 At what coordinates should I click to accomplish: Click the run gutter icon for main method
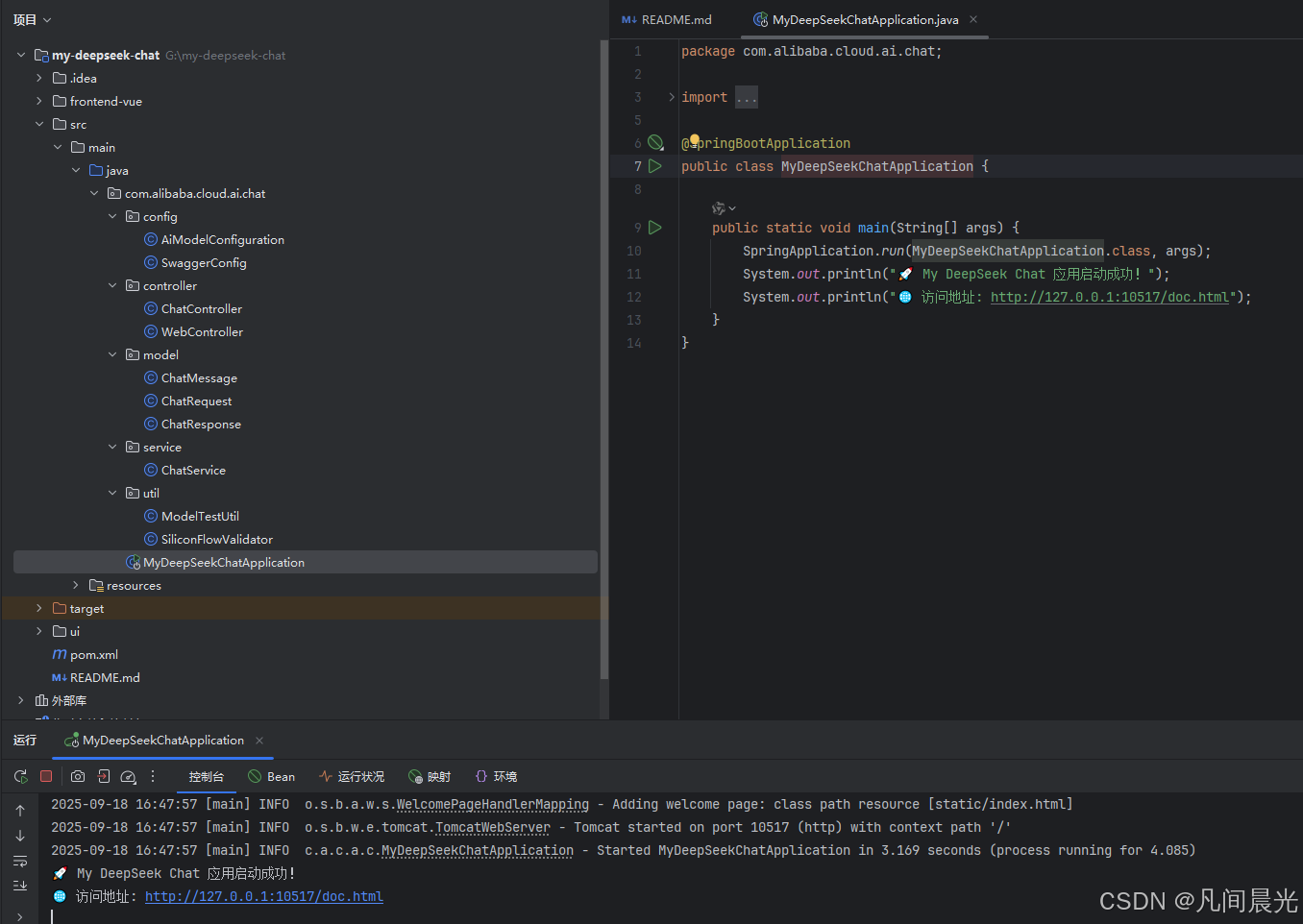click(655, 228)
